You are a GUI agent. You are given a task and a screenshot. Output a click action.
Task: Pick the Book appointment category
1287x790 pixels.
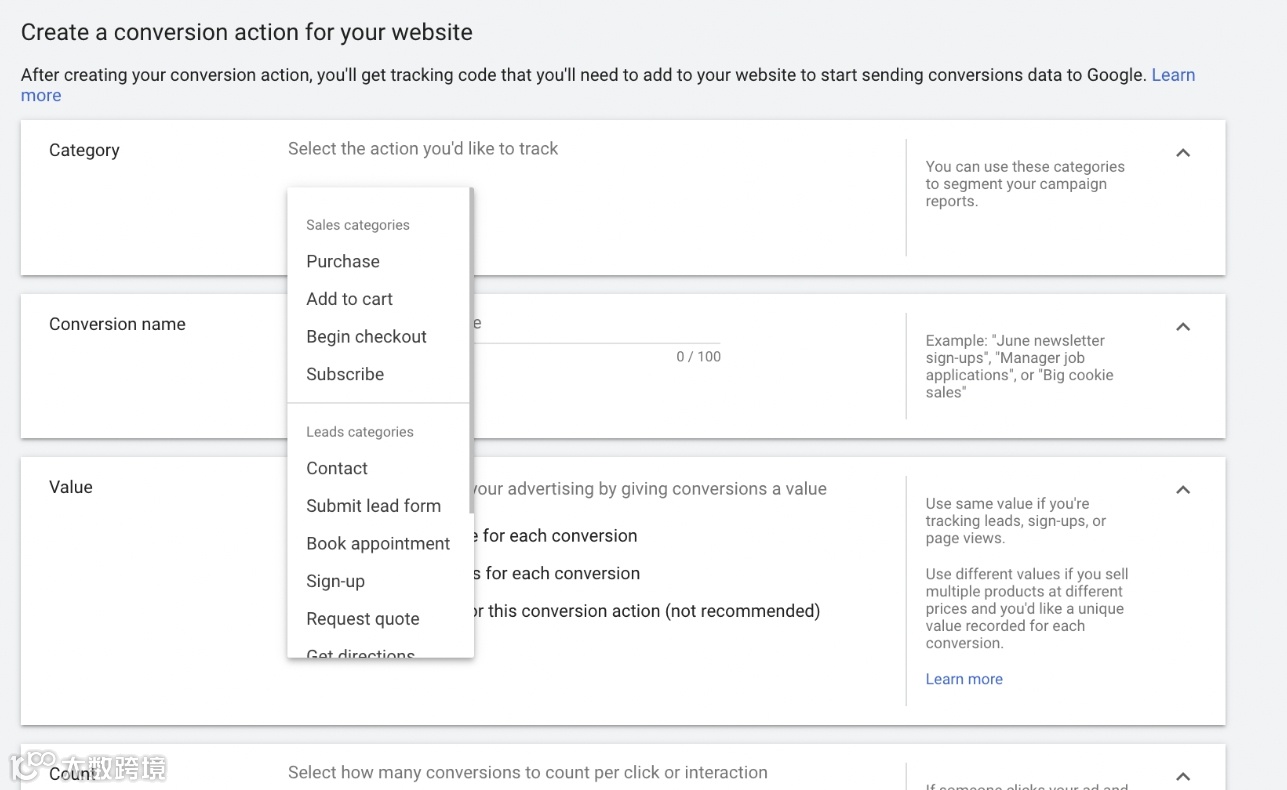point(378,544)
